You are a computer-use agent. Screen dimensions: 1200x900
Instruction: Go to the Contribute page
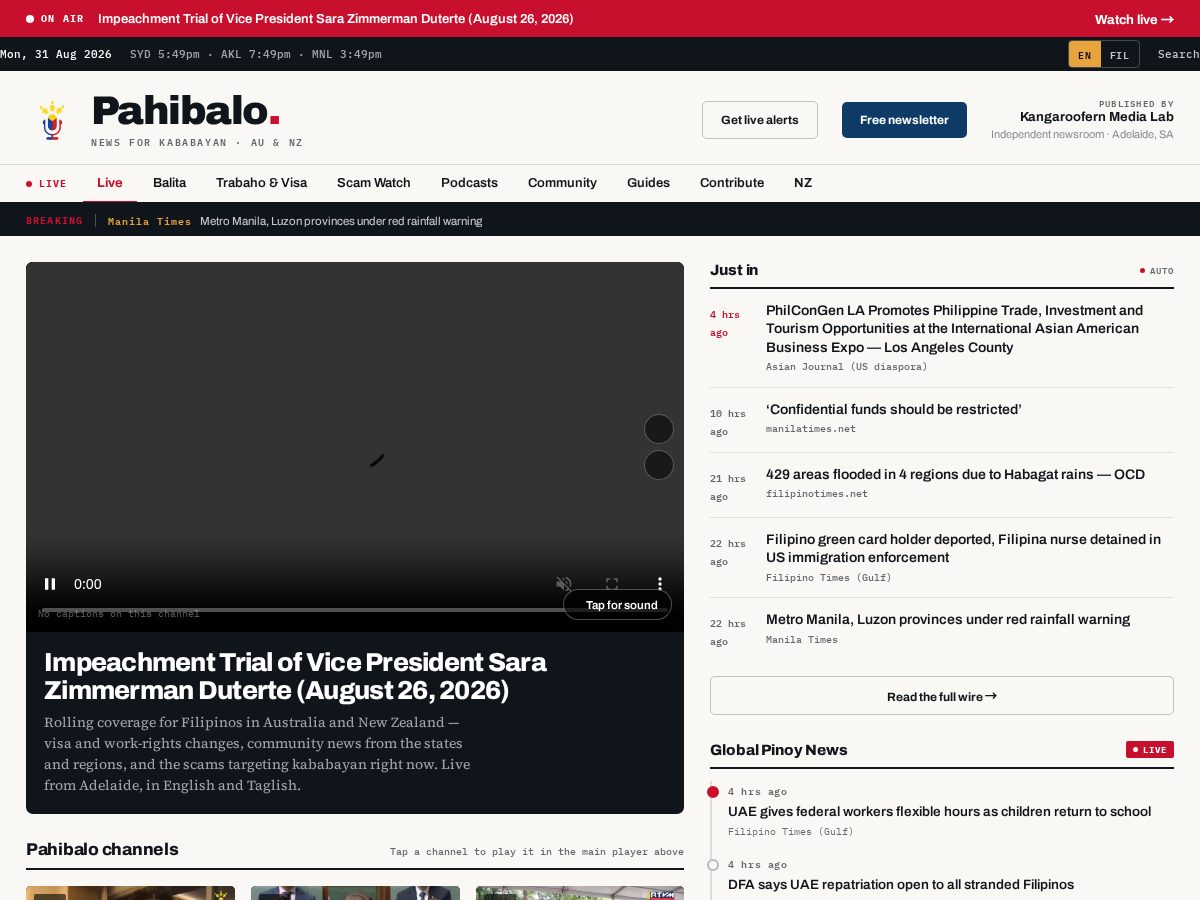(732, 183)
